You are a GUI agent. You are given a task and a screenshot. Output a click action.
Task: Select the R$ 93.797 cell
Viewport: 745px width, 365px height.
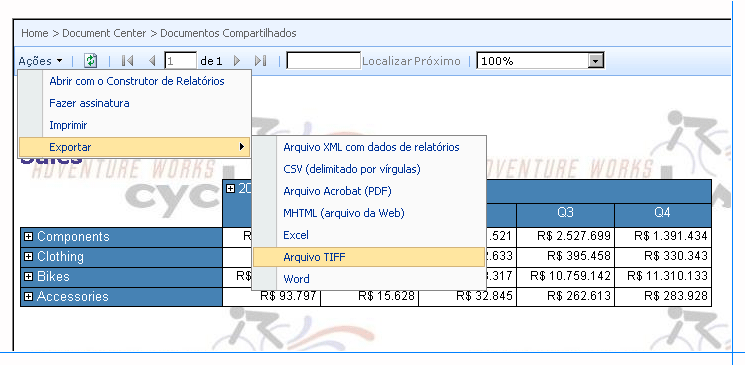click(272, 297)
